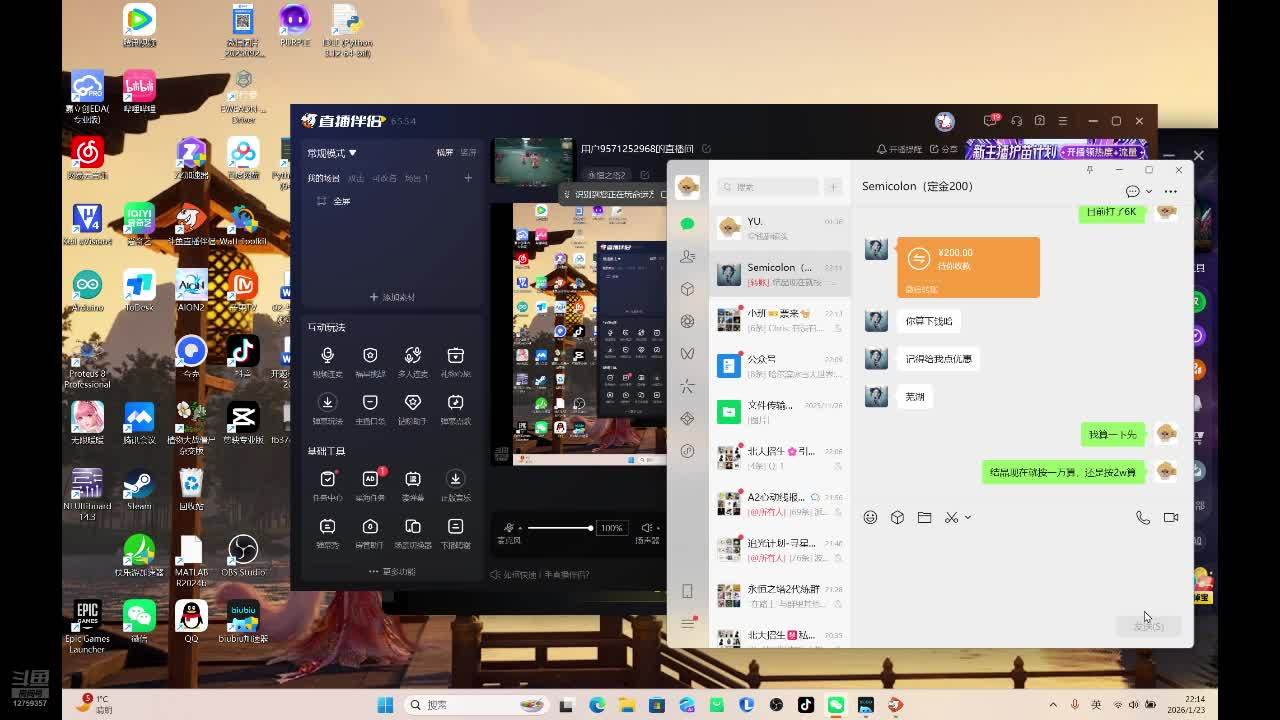Open the WeChat contacts sidebar icon
The width and height of the screenshot is (1280, 720).
[687, 257]
